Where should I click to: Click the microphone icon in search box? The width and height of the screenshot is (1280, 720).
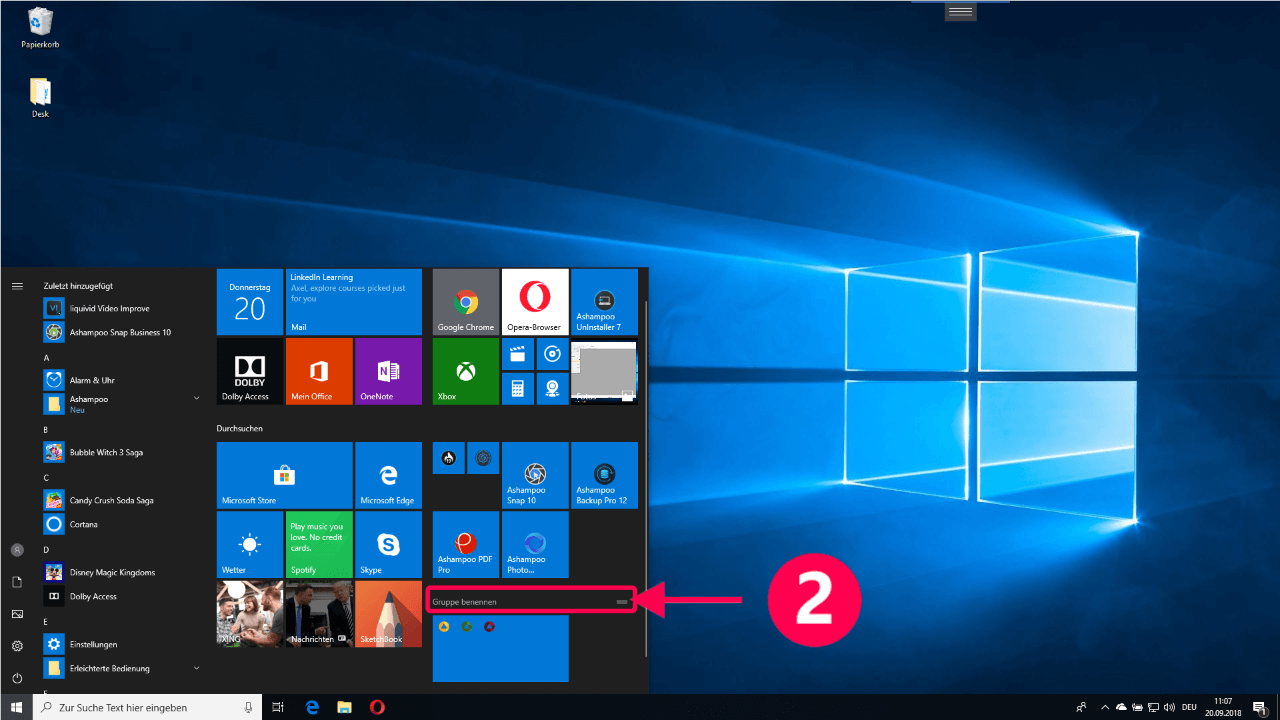248,707
